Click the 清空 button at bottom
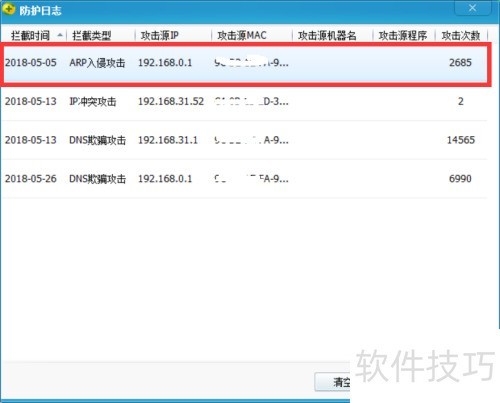 click(x=333, y=382)
